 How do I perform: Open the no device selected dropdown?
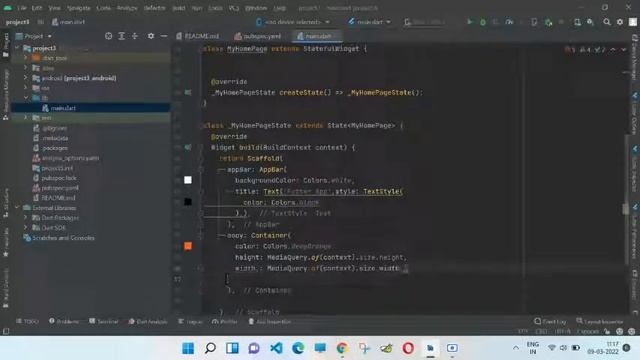coord(293,22)
